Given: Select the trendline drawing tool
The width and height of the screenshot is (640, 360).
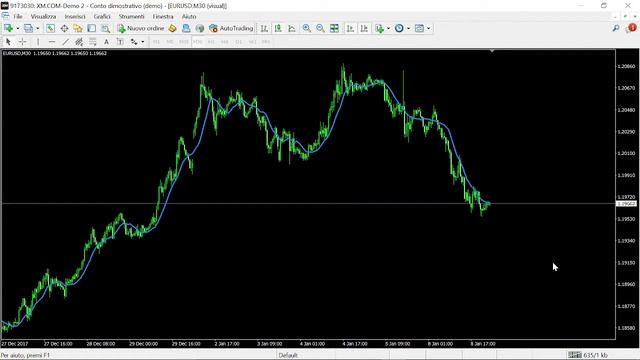Looking at the screenshot, I should click(x=65, y=42).
